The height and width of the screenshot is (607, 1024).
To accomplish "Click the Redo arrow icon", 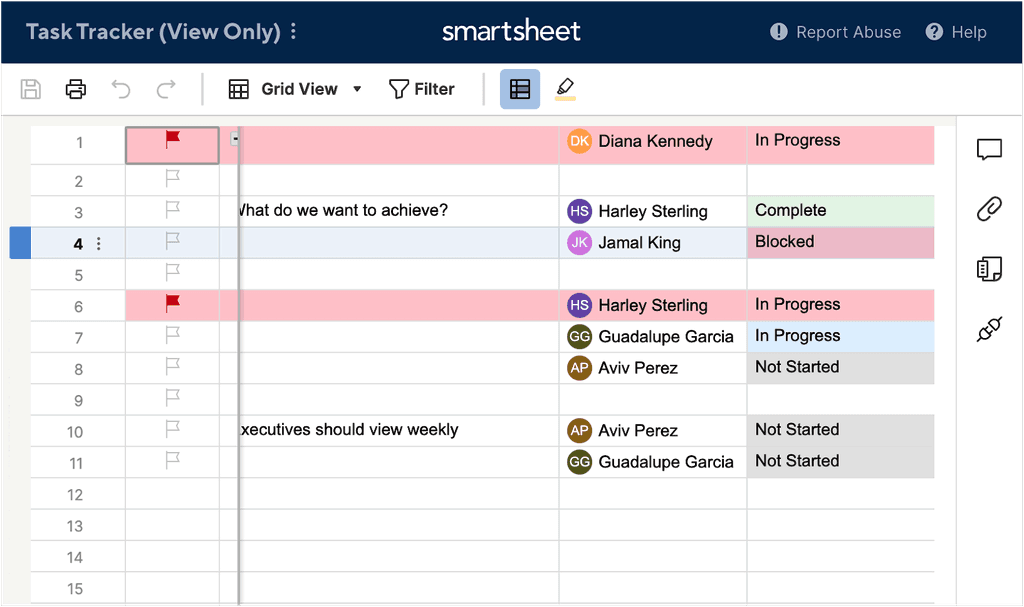I will (x=166, y=88).
